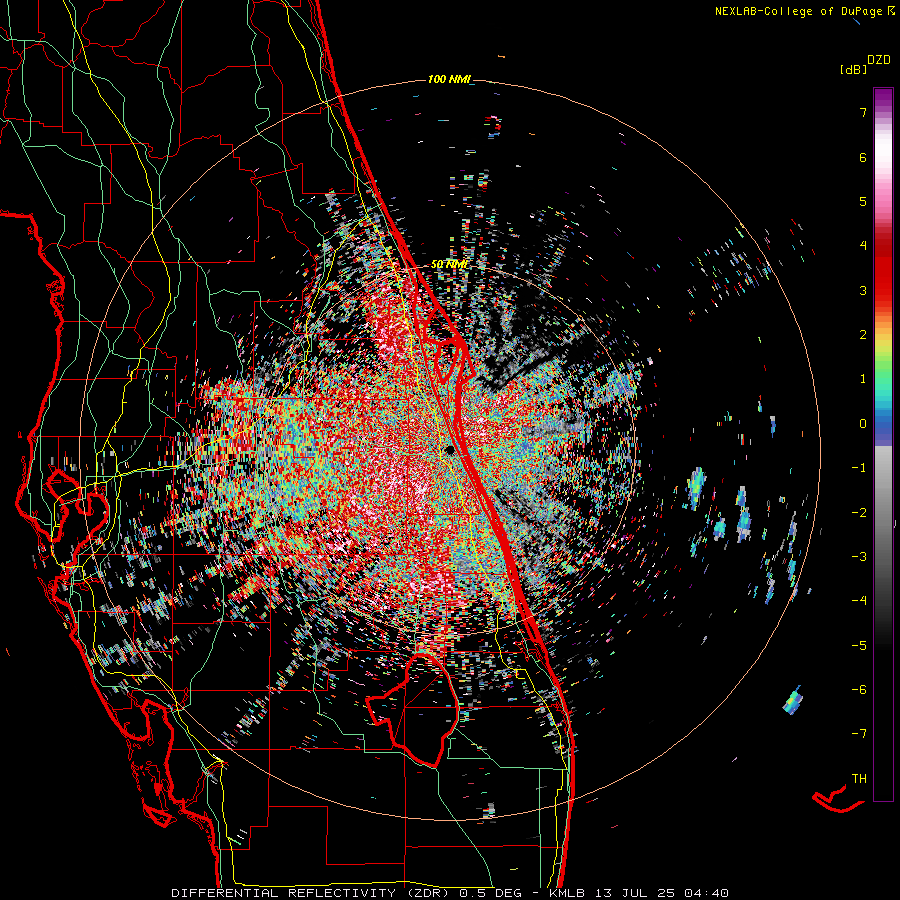Click the 100 NMI range ring label

449,79
